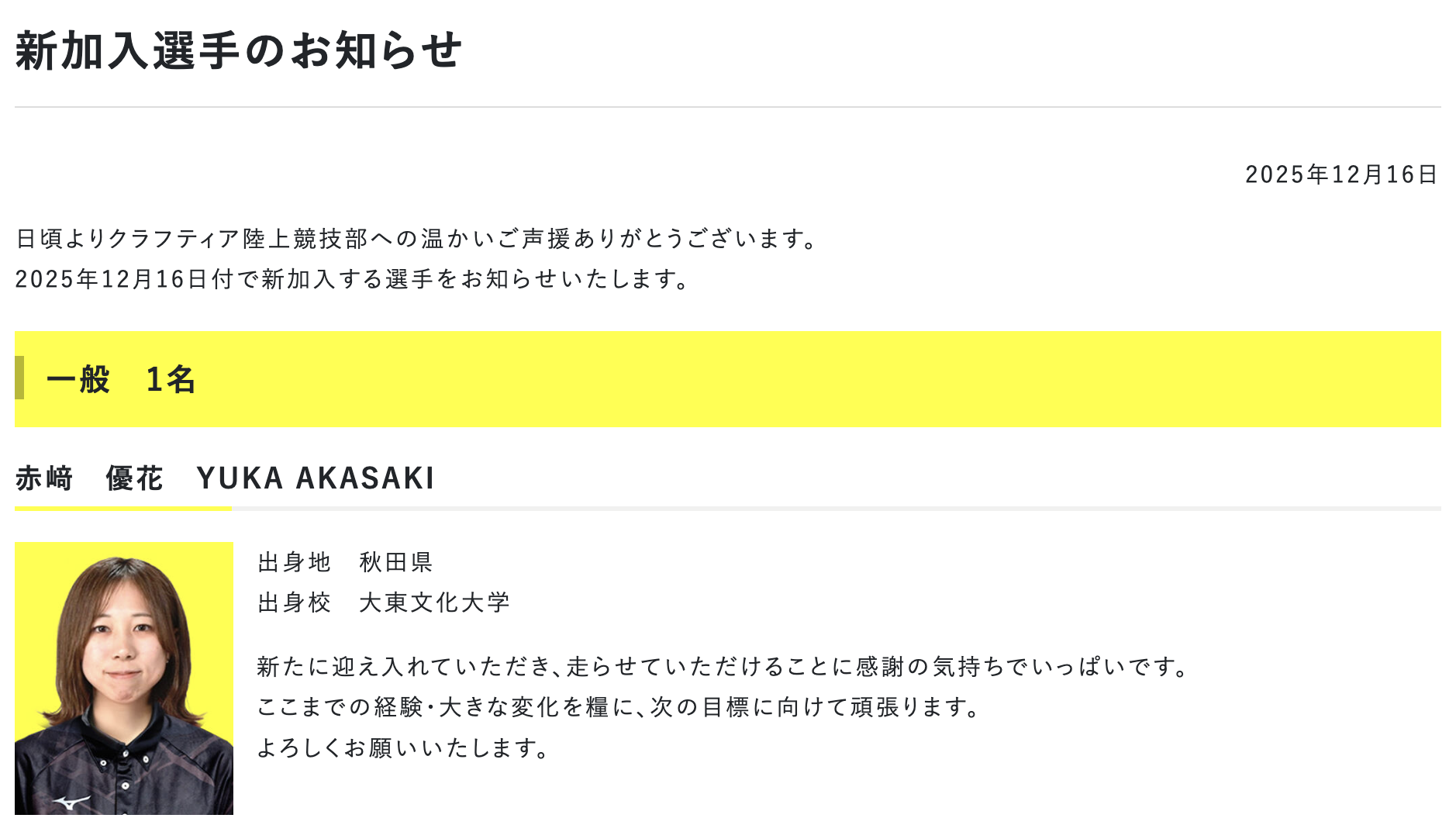Screen dimensions: 1456x825
Task: Click the athlete name 赤﨑 優花
Action: click(x=89, y=478)
